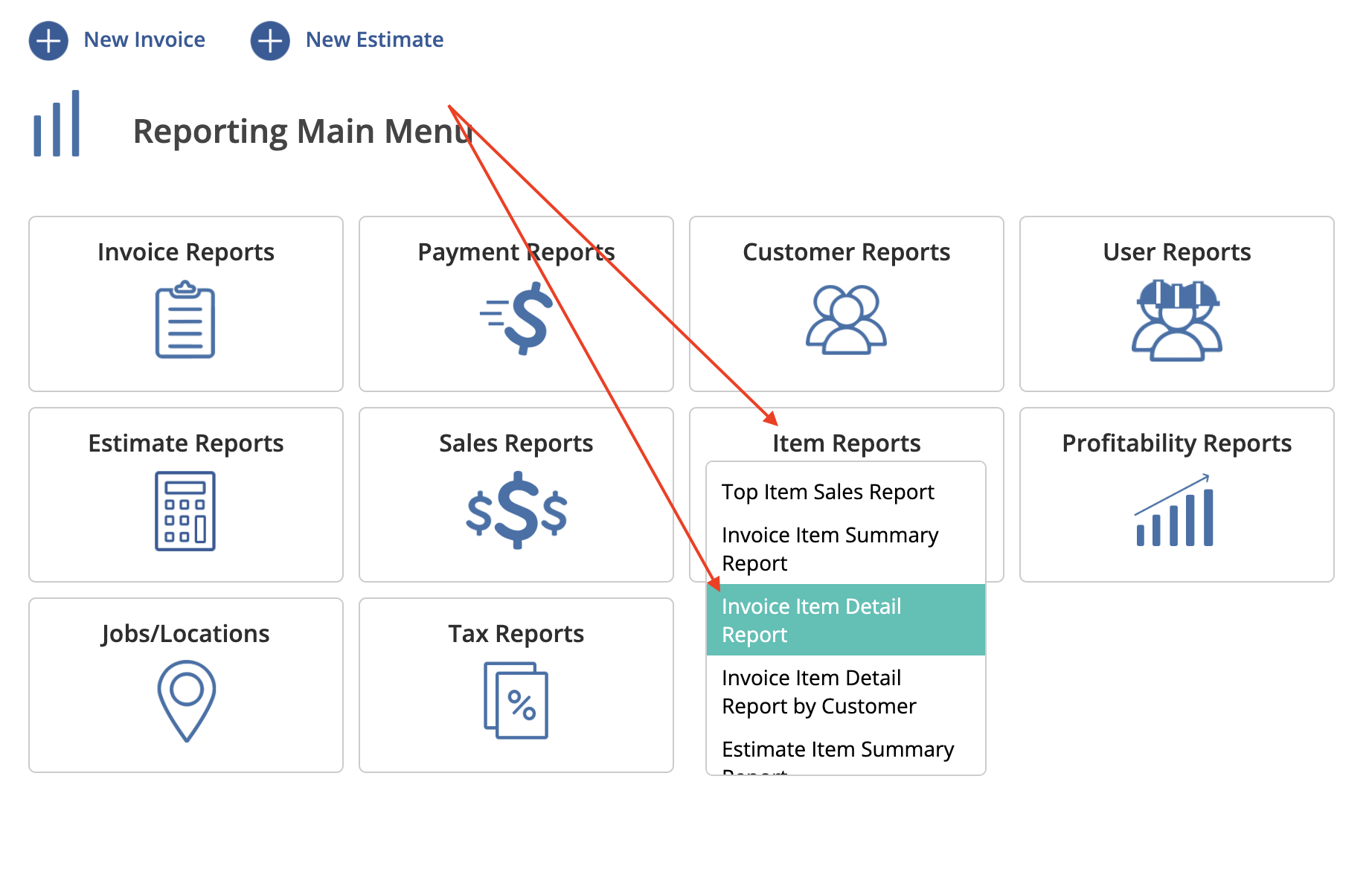Click the bar chart icon beside Reporting Main Menu

pos(57,125)
